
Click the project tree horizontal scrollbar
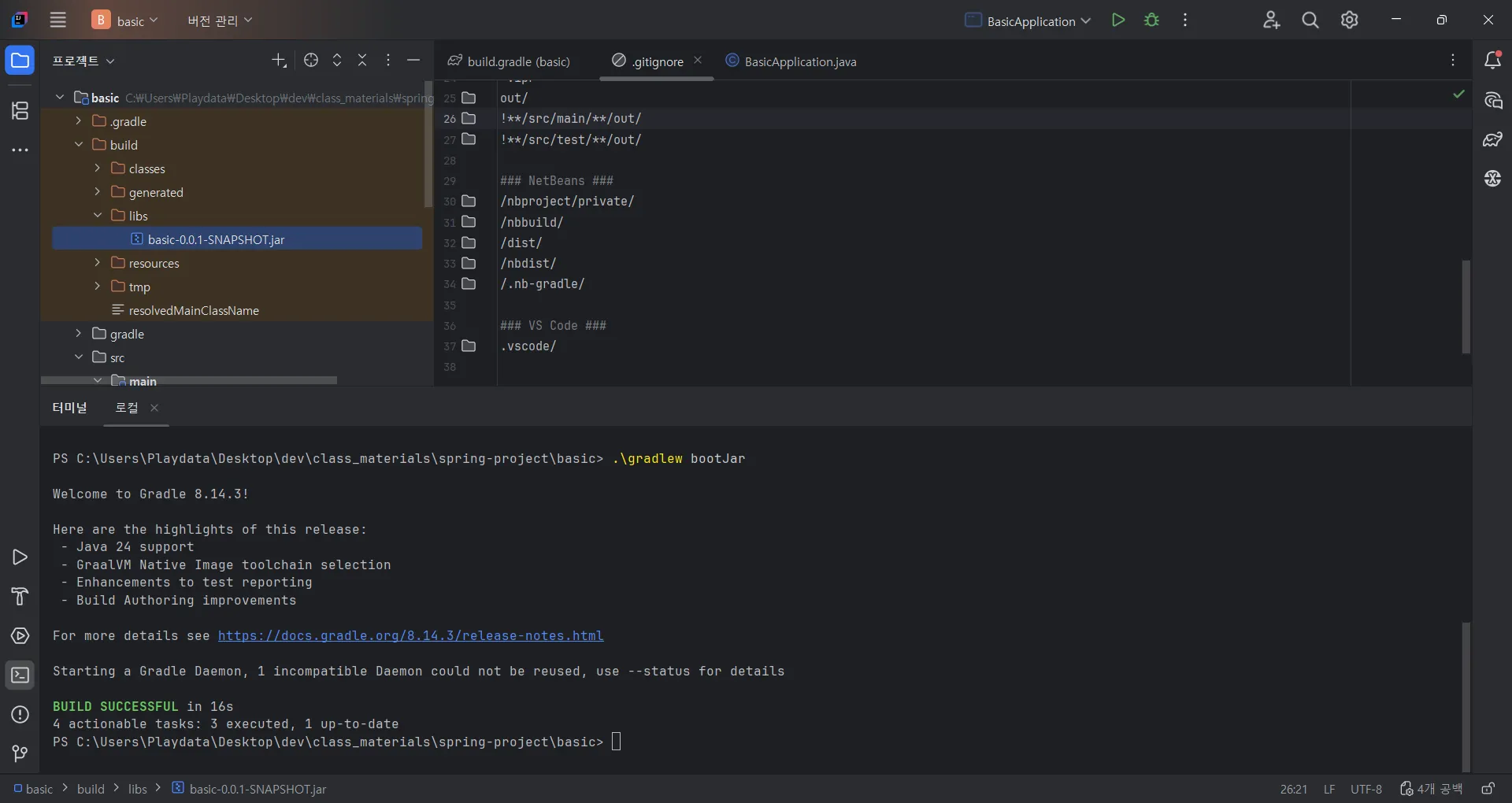pyautogui.click(x=189, y=380)
